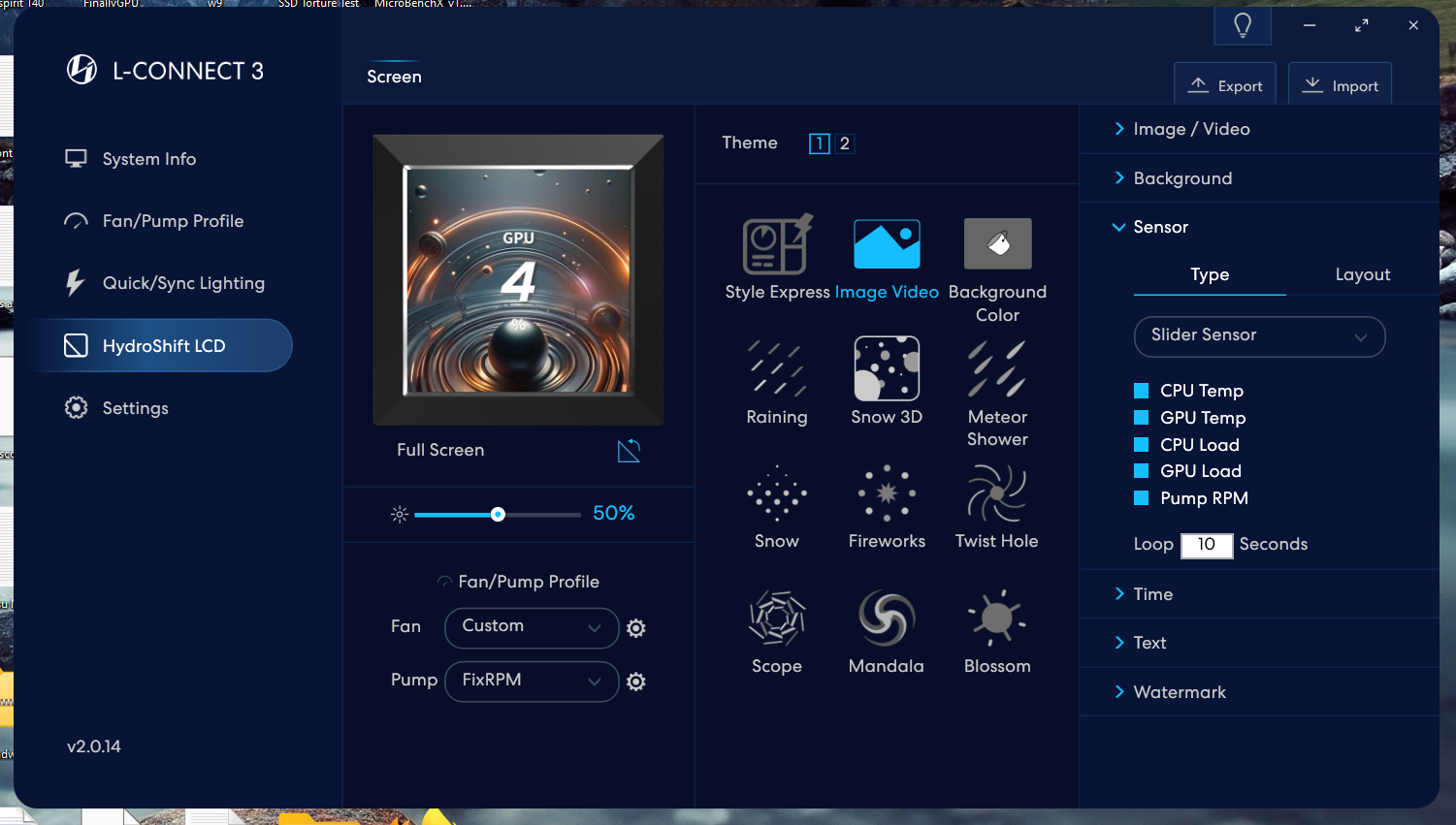Viewport: 1456px width, 825px height.
Task: Apply the Raining effect
Action: [777, 369]
